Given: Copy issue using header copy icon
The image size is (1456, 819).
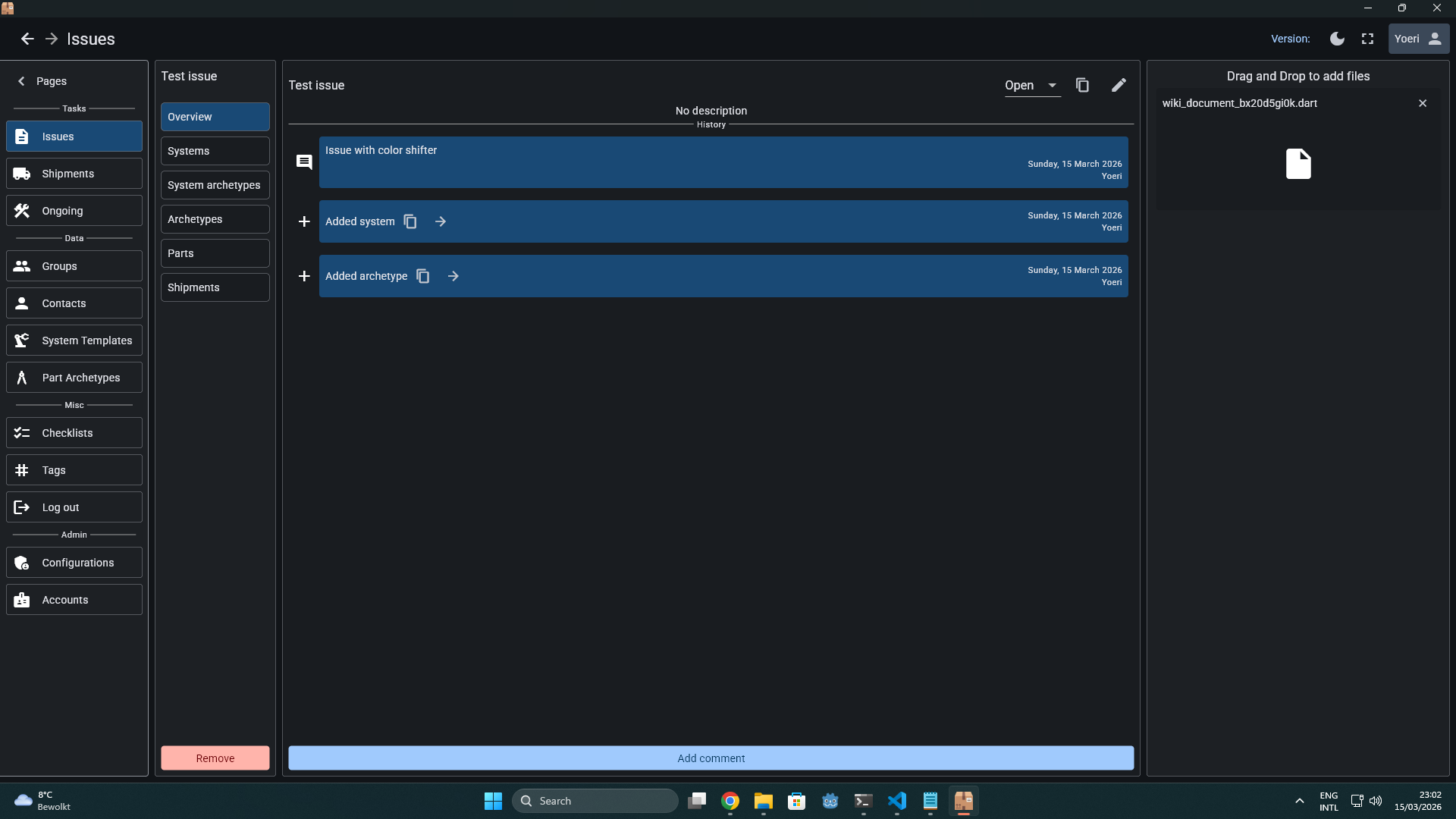Looking at the screenshot, I should (x=1082, y=86).
